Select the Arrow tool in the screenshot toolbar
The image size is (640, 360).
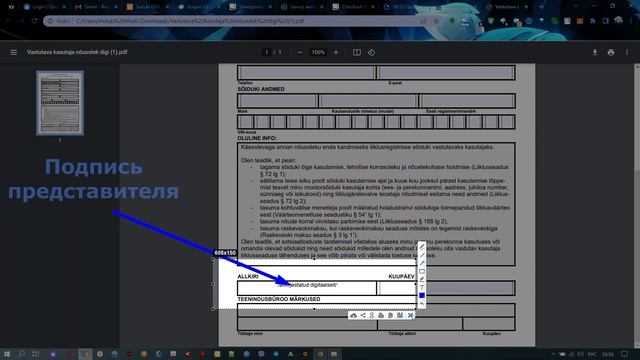(422, 263)
